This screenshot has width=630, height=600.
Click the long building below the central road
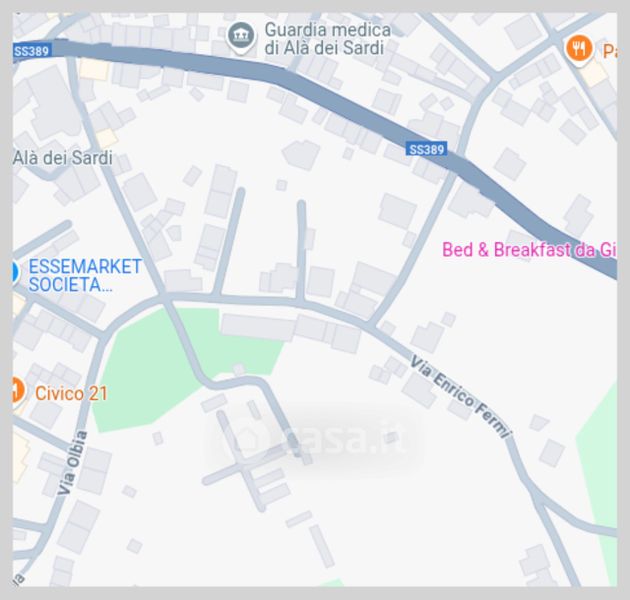click(258, 327)
